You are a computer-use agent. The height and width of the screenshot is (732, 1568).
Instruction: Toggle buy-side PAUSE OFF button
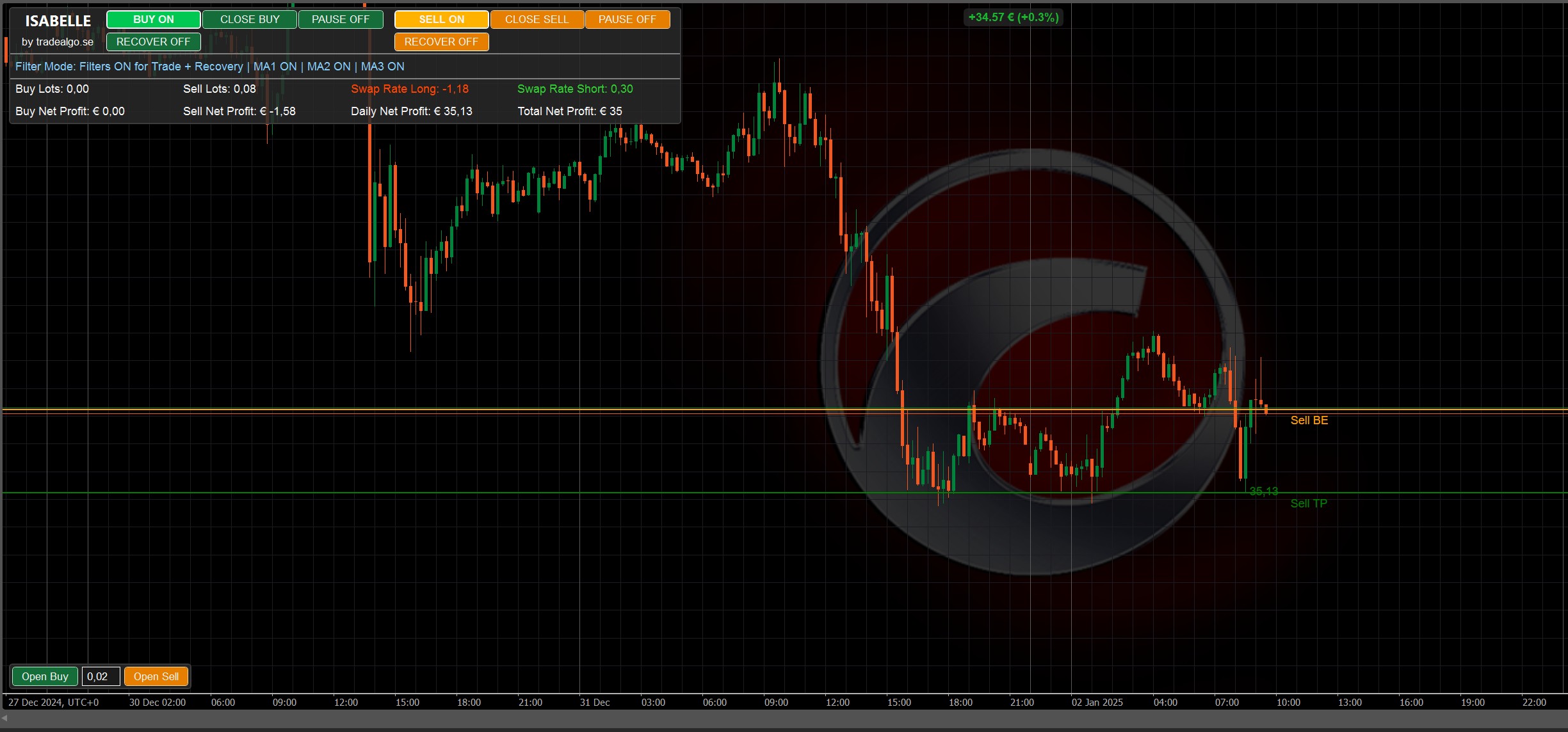point(341,19)
